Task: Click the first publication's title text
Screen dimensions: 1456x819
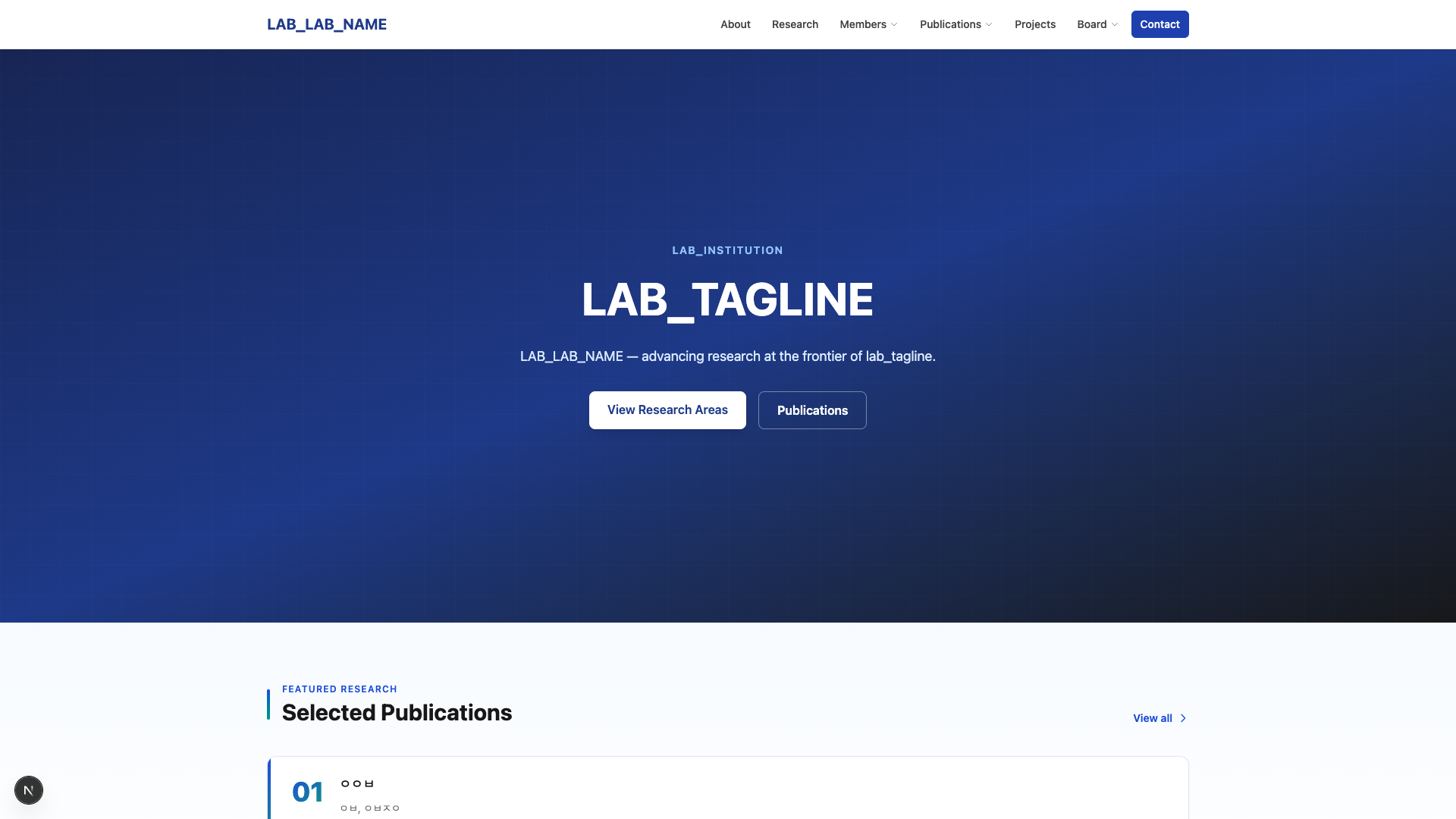Action: tap(357, 783)
